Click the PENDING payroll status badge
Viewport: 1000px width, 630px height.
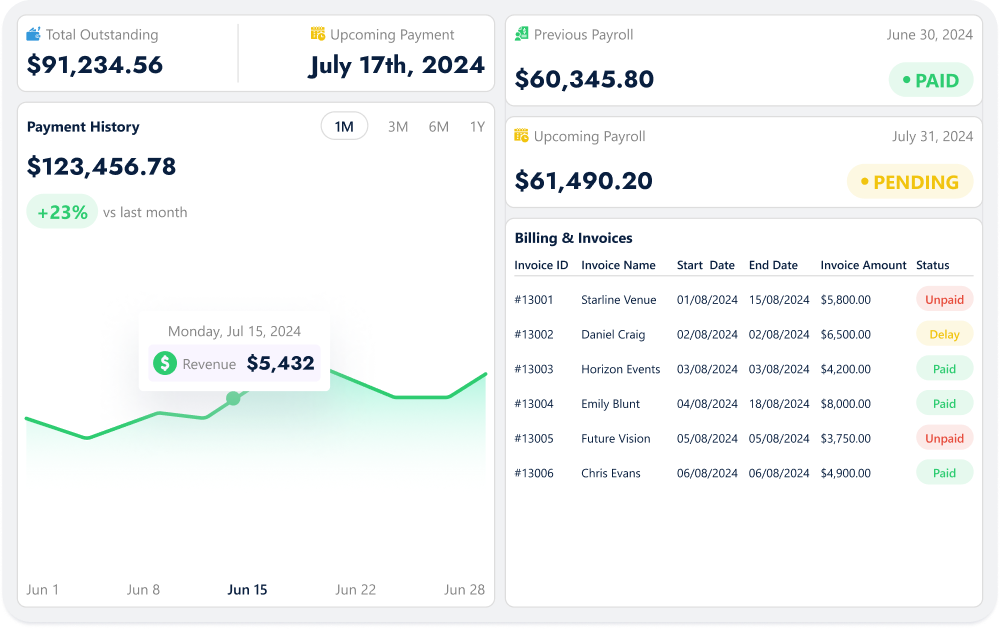tap(909, 182)
